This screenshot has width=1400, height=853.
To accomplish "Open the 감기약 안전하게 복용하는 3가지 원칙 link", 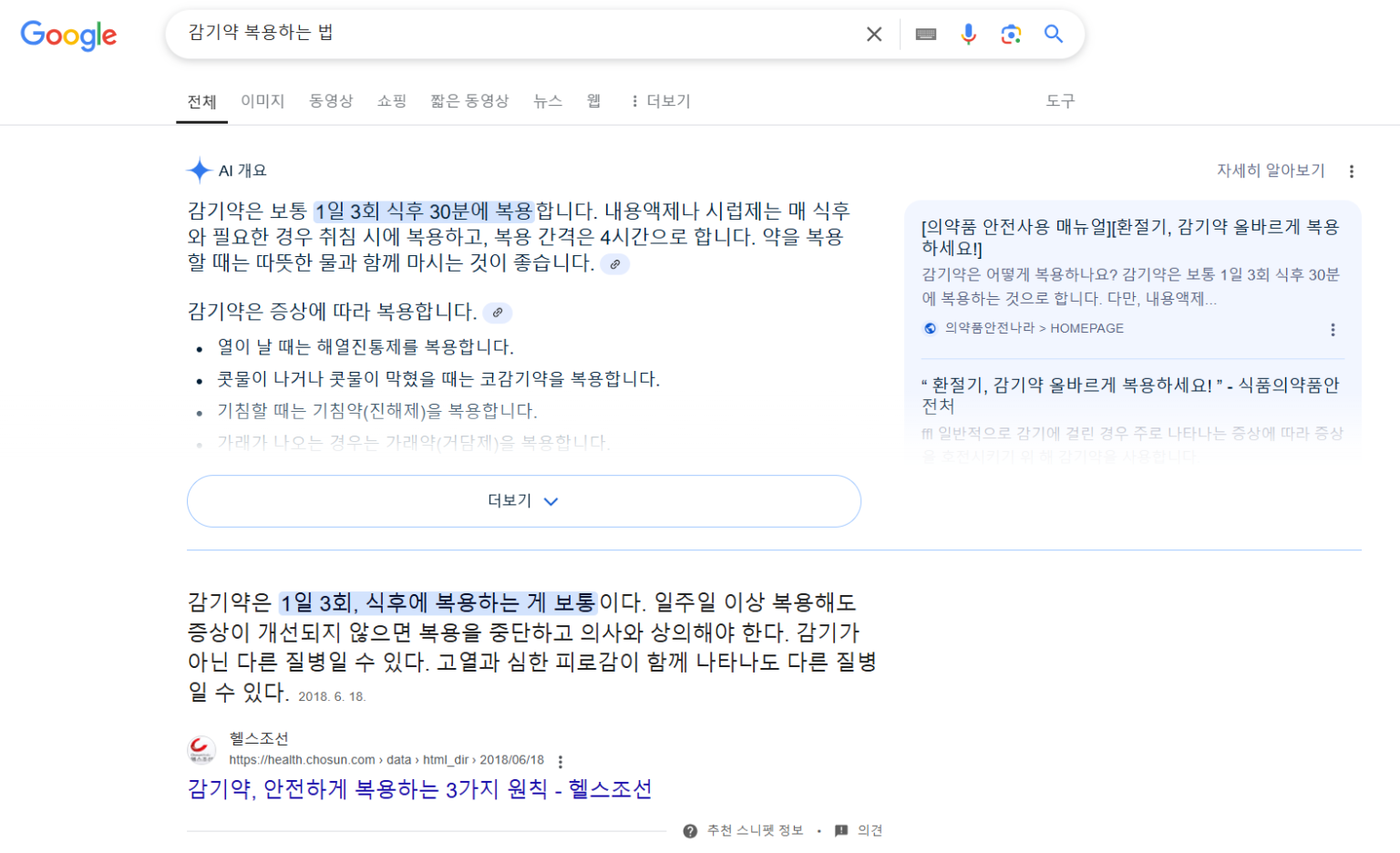I will [x=416, y=789].
